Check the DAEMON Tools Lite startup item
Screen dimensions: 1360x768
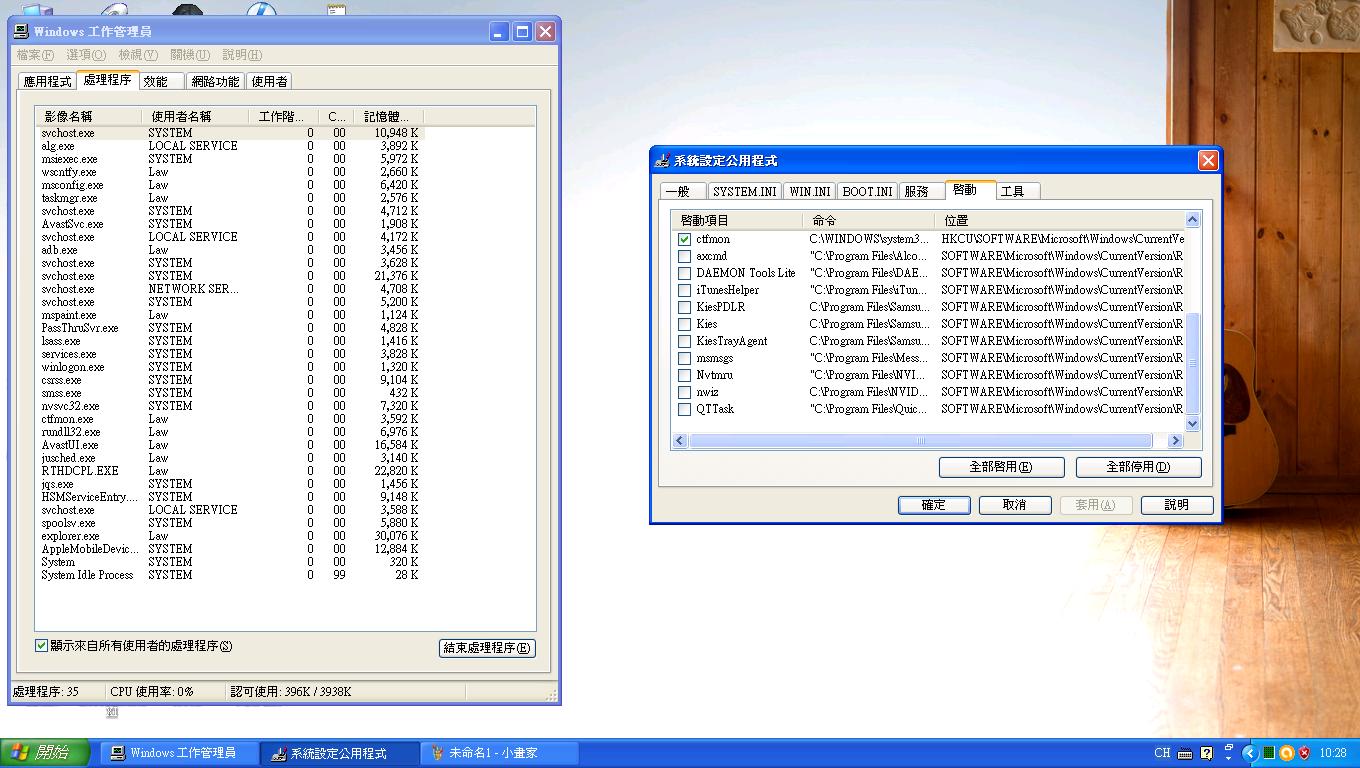[684, 273]
